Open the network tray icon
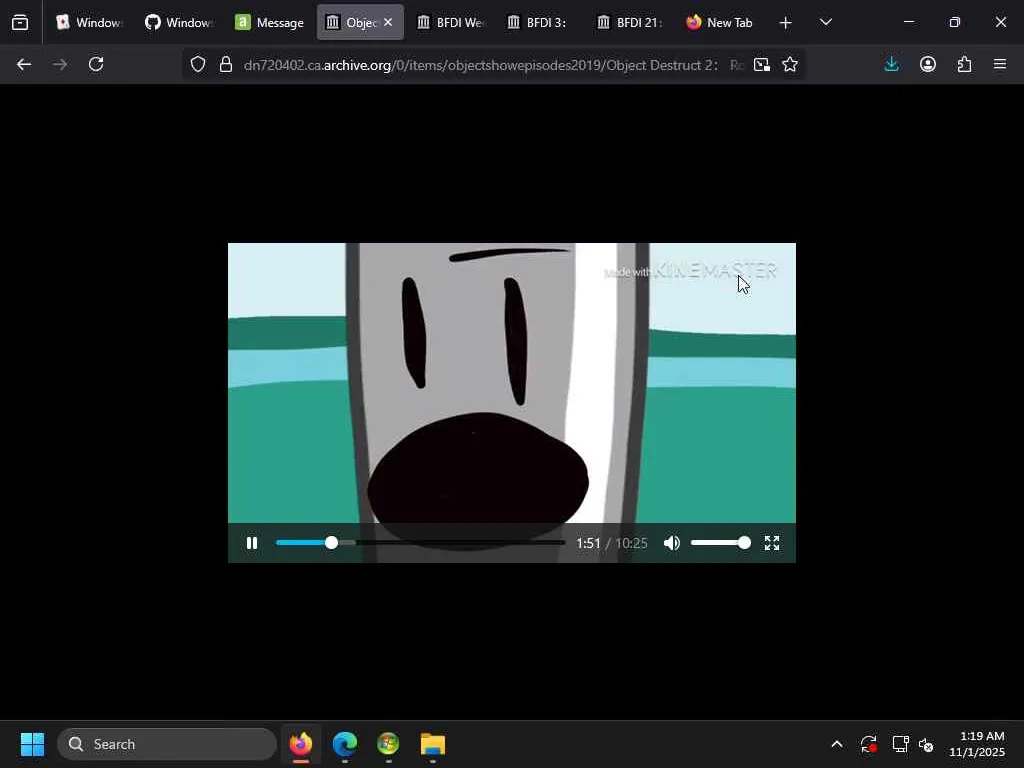This screenshot has width=1024, height=768. [901, 744]
